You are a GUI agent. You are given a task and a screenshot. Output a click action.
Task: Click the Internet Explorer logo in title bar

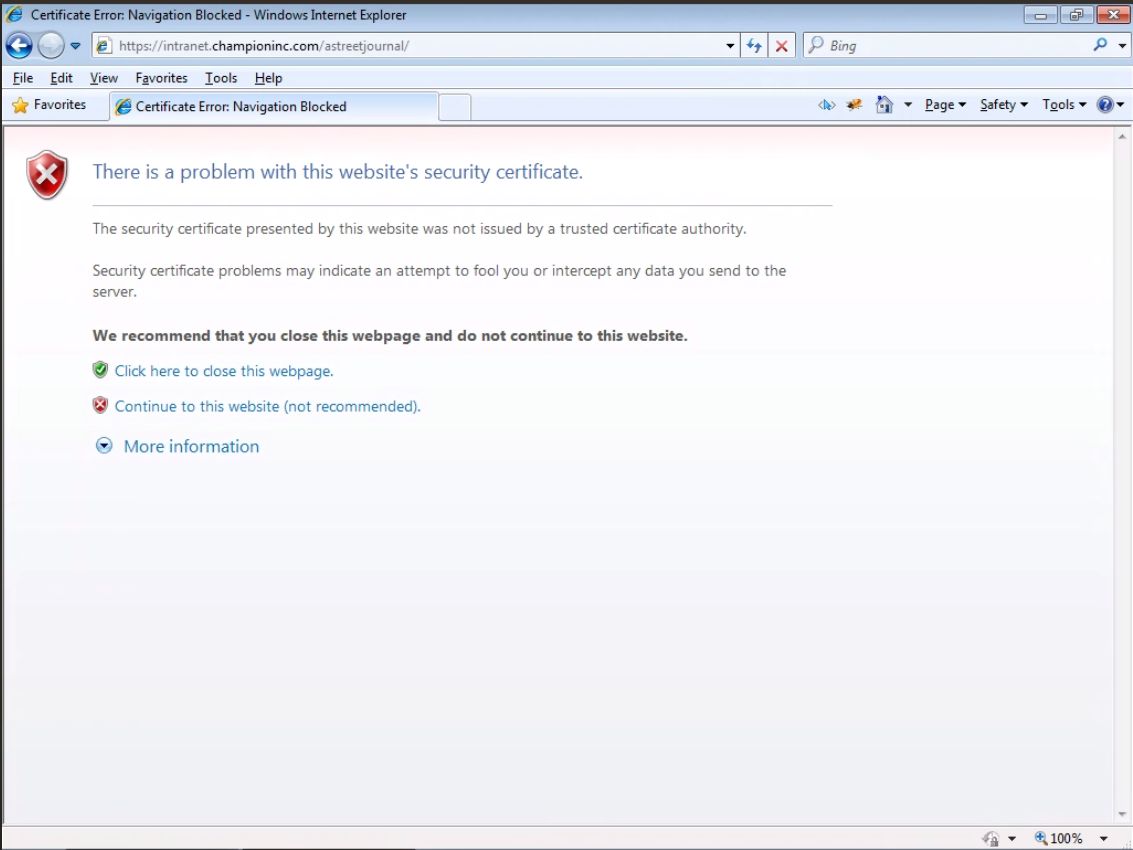click(x=14, y=14)
